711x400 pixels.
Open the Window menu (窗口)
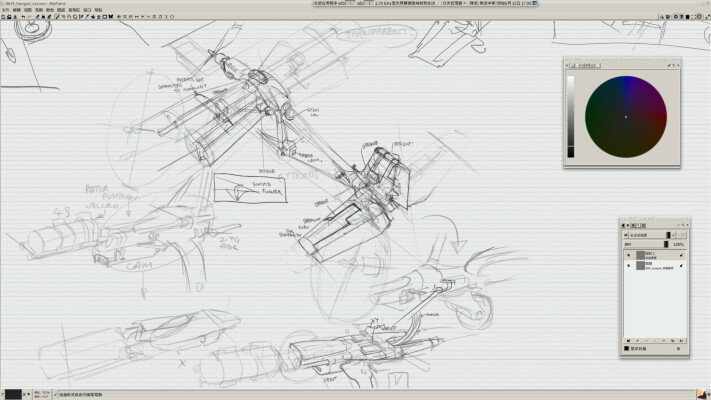pos(87,10)
